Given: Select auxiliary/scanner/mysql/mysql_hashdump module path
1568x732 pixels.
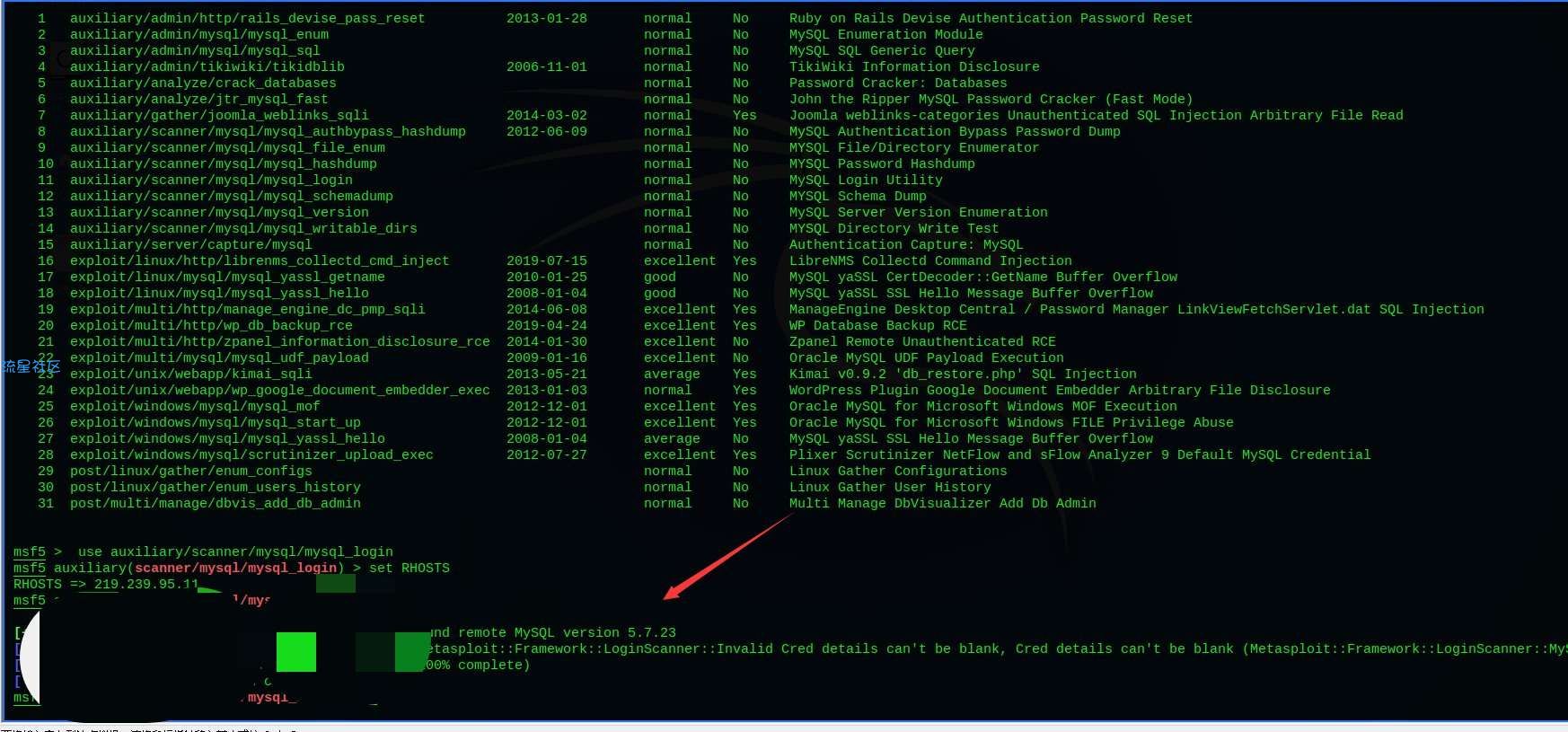Looking at the screenshot, I should click(x=224, y=163).
